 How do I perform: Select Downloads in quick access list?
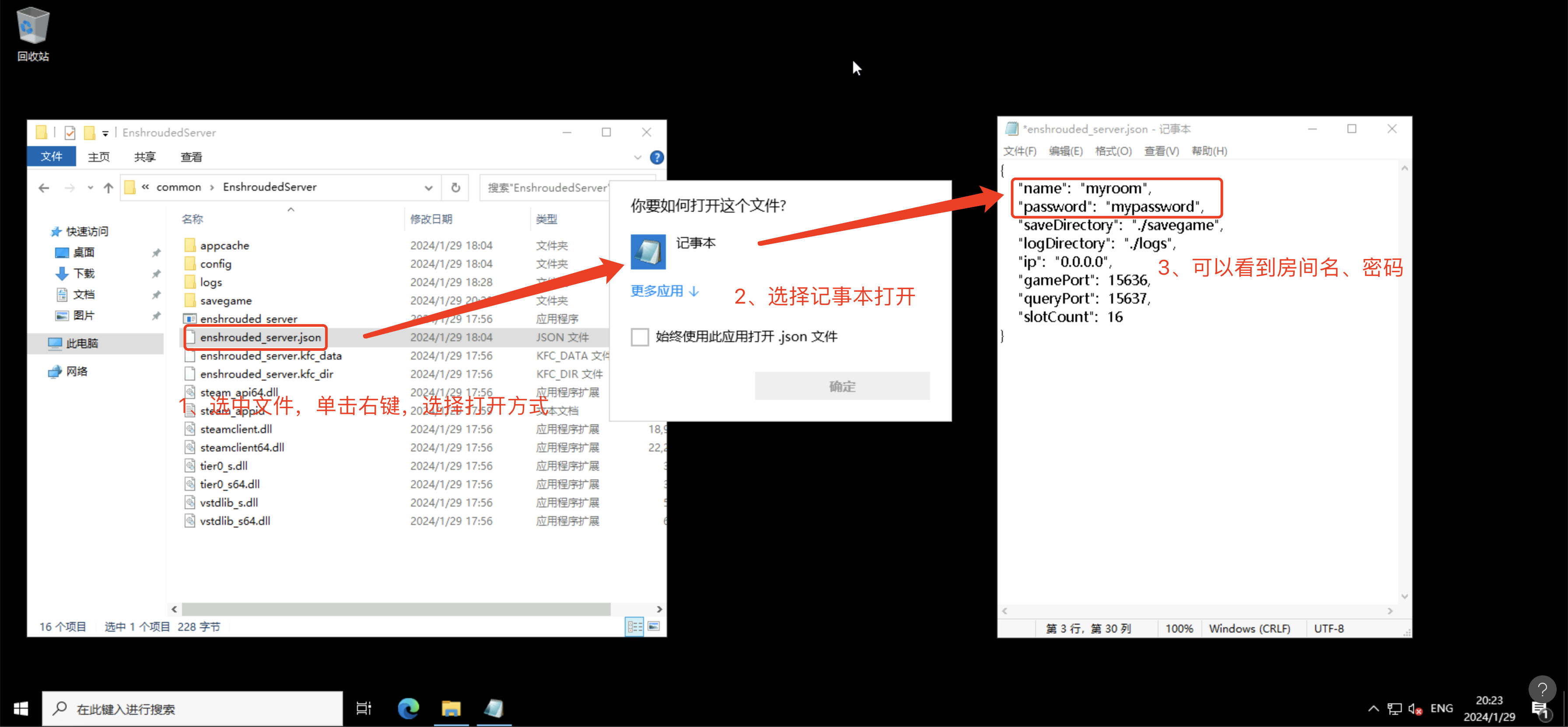pyautogui.click(x=84, y=274)
